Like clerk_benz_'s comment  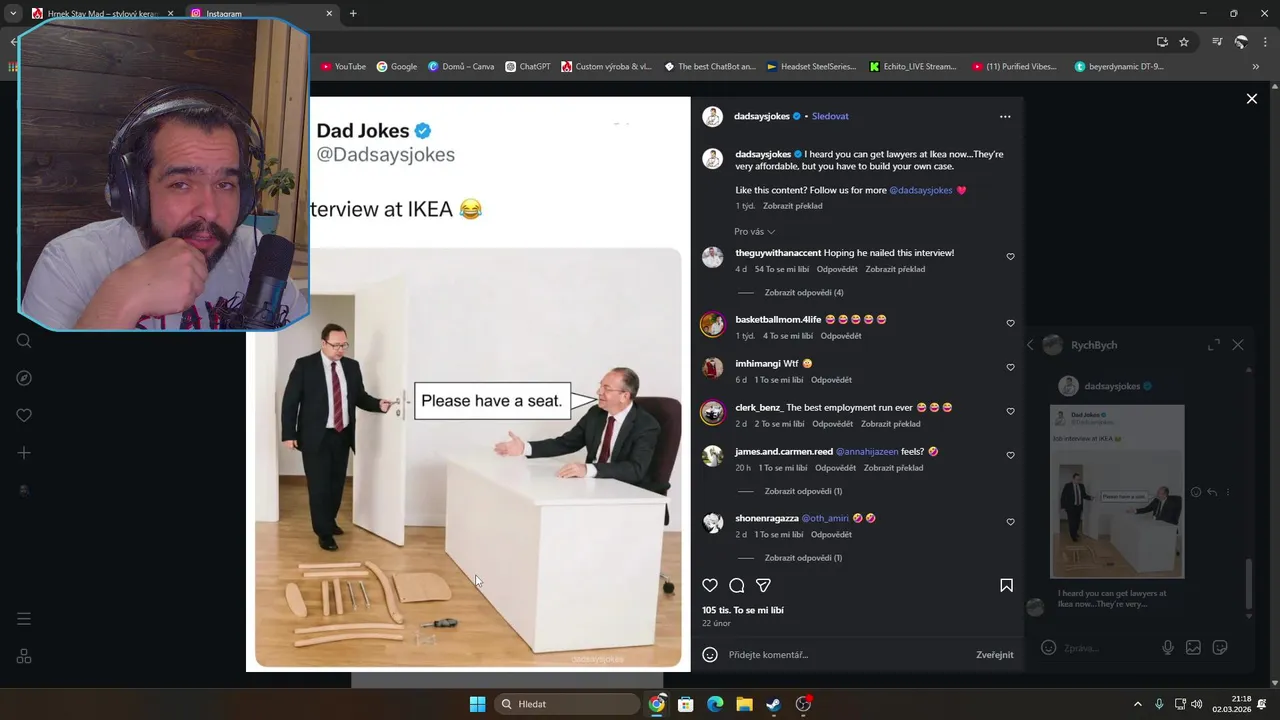coord(1010,411)
